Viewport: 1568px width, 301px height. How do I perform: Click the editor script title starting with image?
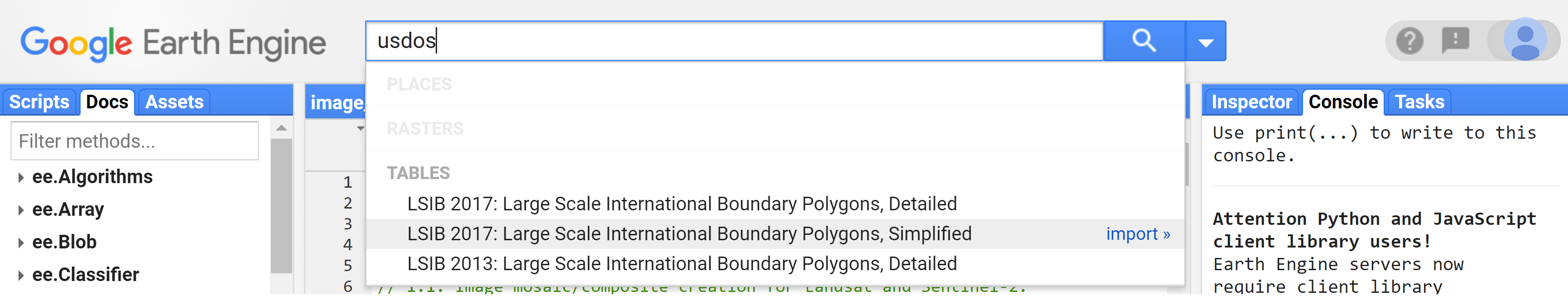click(x=337, y=102)
